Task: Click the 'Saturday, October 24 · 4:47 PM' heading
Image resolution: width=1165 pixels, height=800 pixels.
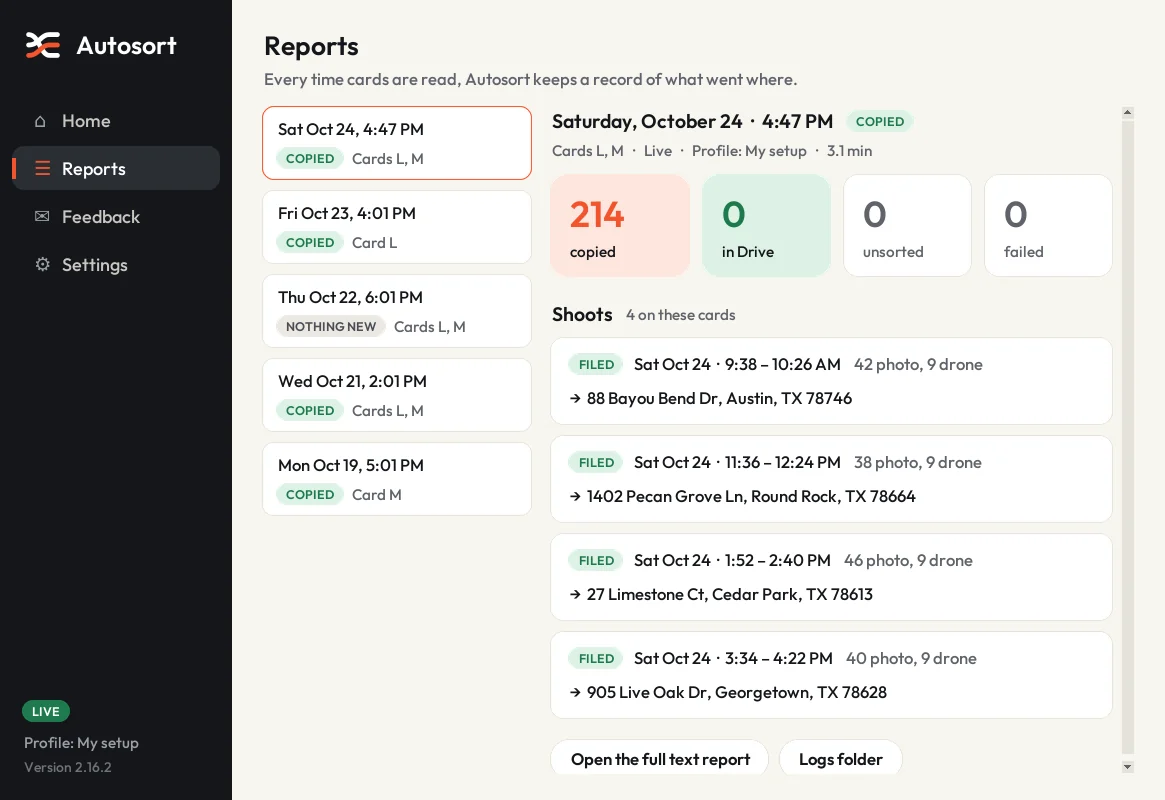Action: [692, 121]
